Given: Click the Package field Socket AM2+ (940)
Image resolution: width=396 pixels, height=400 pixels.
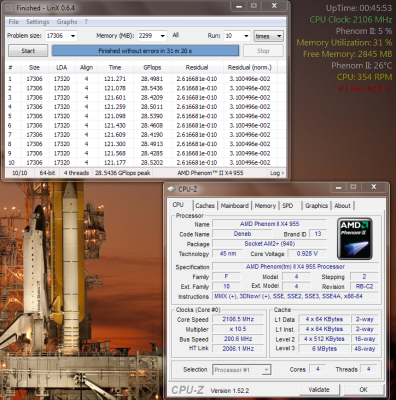Looking at the screenshot, I should point(269,244).
